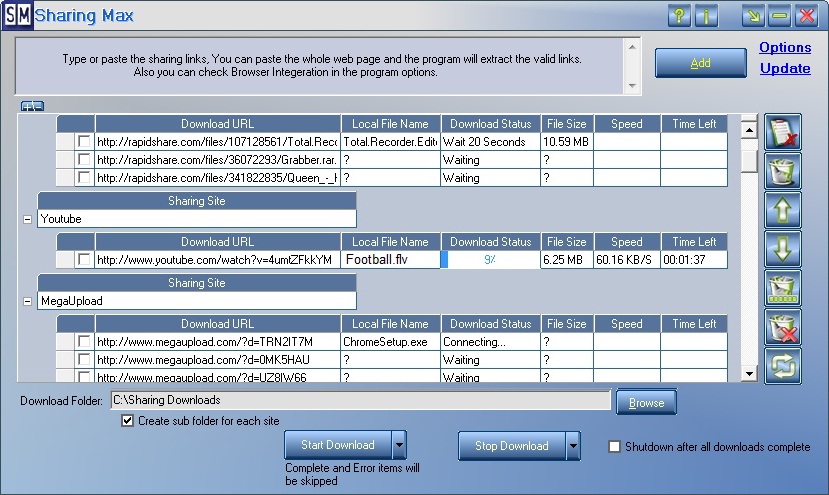
Task: Click the File Size column header
Action: point(566,124)
